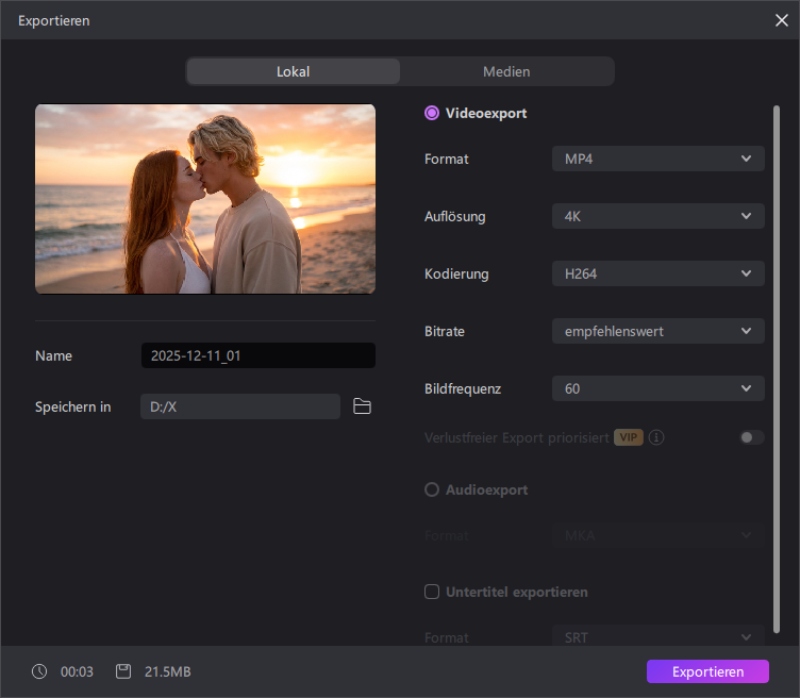The height and width of the screenshot is (698, 800).
Task: Enable the Untertitel exportieren checkbox
Action: point(432,592)
